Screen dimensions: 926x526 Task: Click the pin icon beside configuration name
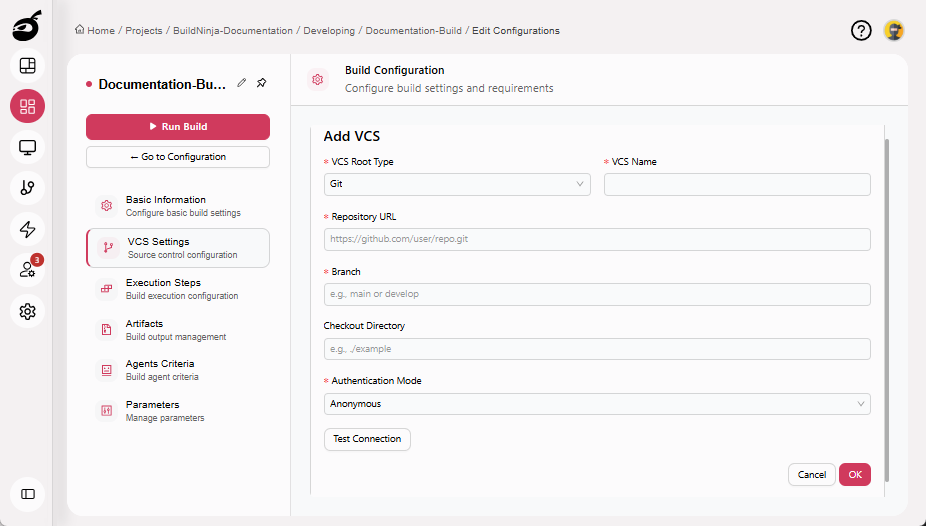click(262, 83)
